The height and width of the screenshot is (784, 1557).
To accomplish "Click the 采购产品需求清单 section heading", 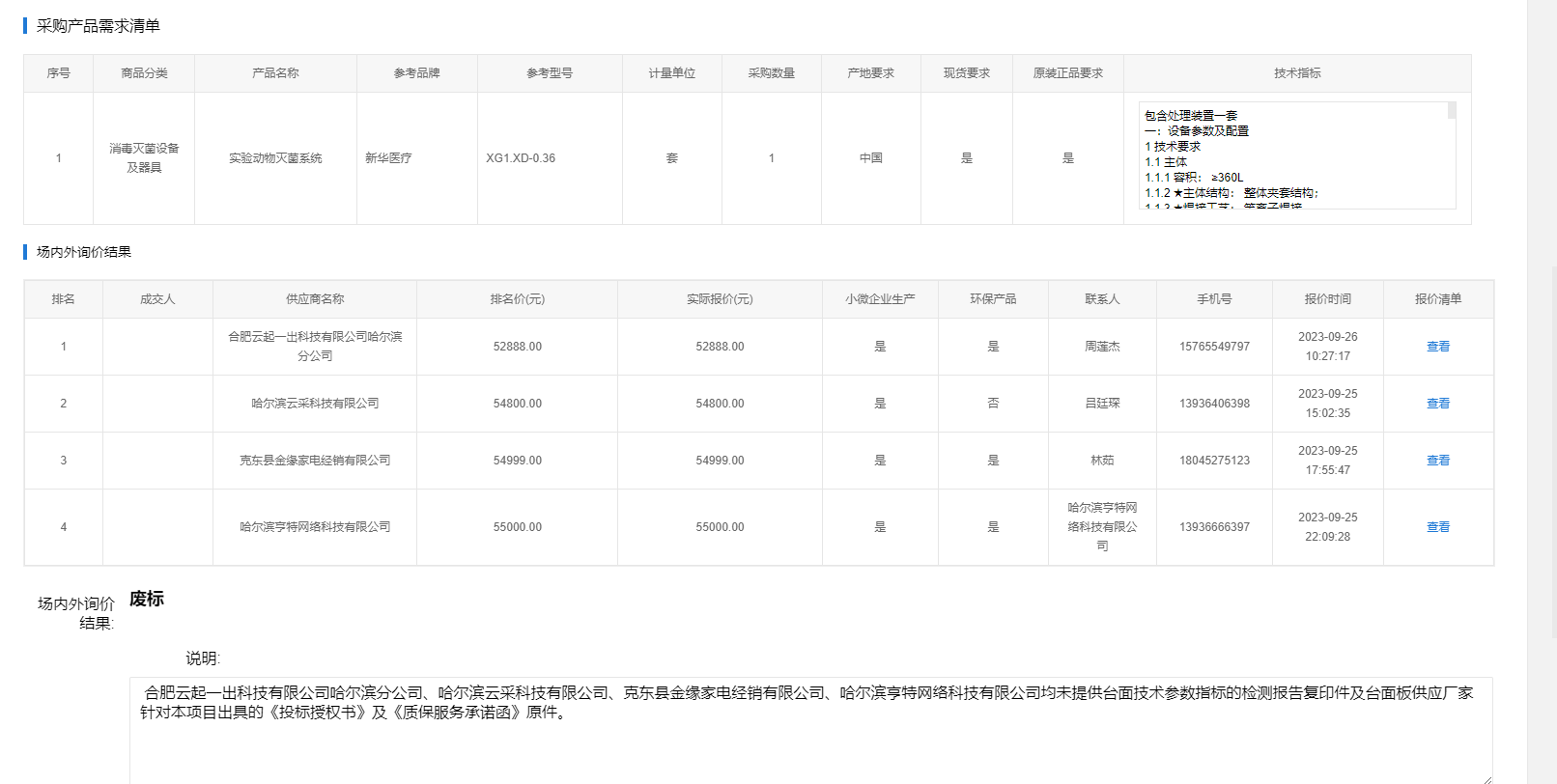I will tap(99, 26).
